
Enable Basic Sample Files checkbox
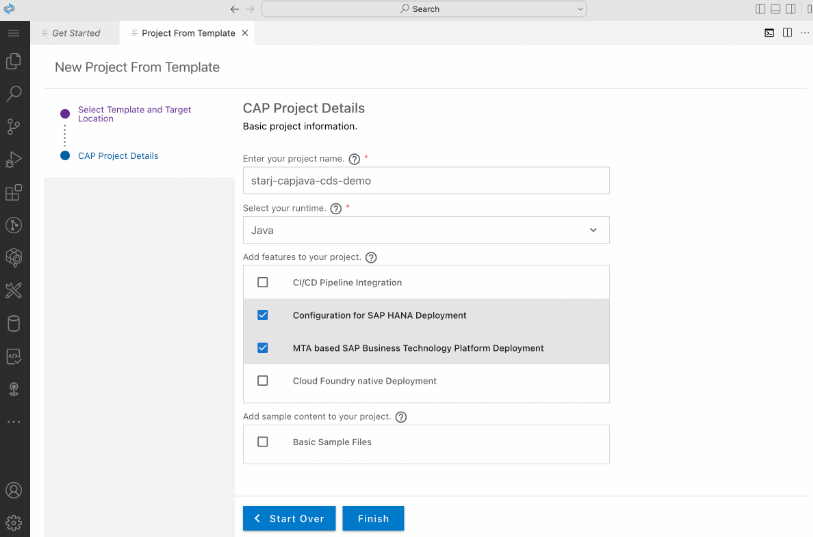point(263,442)
